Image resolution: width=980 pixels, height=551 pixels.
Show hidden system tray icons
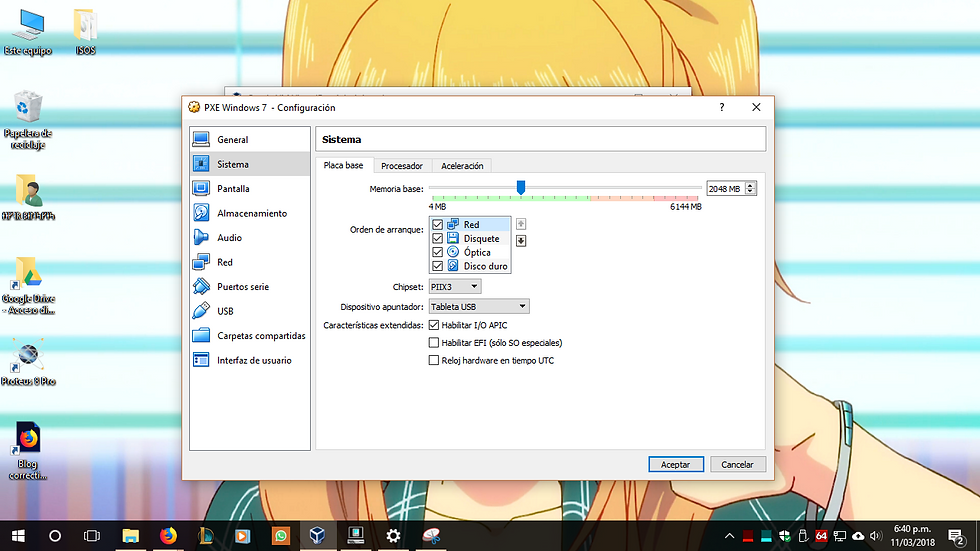click(x=729, y=536)
